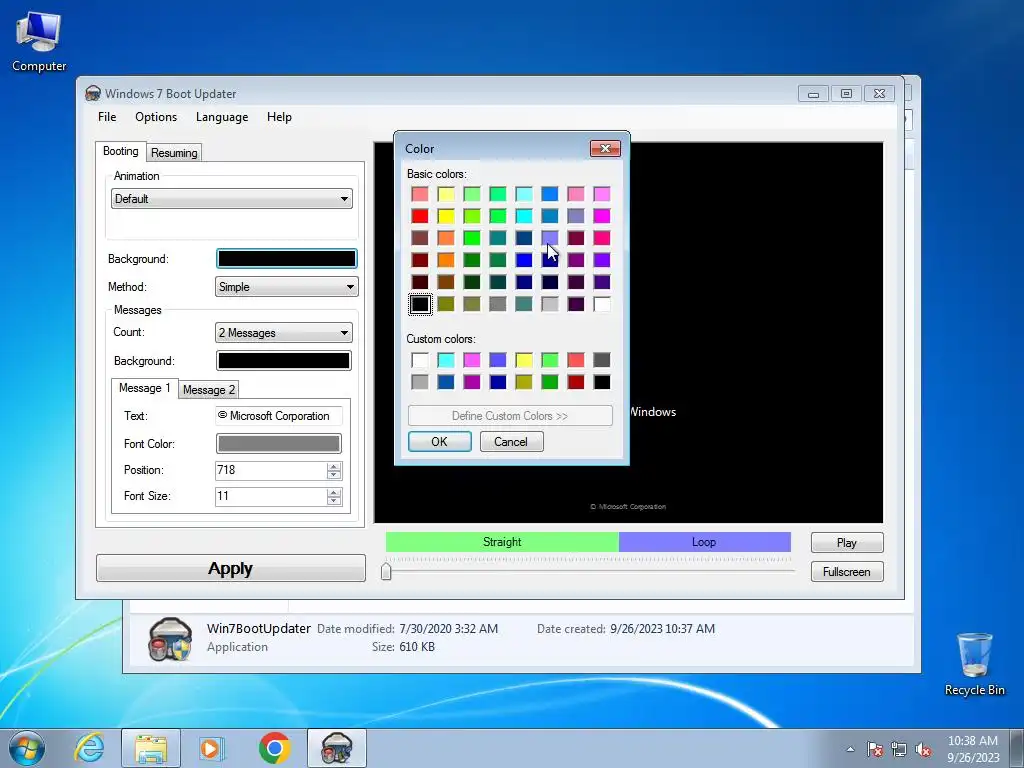The width and height of the screenshot is (1024, 768).
Task: Click Show desktop button at taskbar end
Action: click(x=1017, y=748)
